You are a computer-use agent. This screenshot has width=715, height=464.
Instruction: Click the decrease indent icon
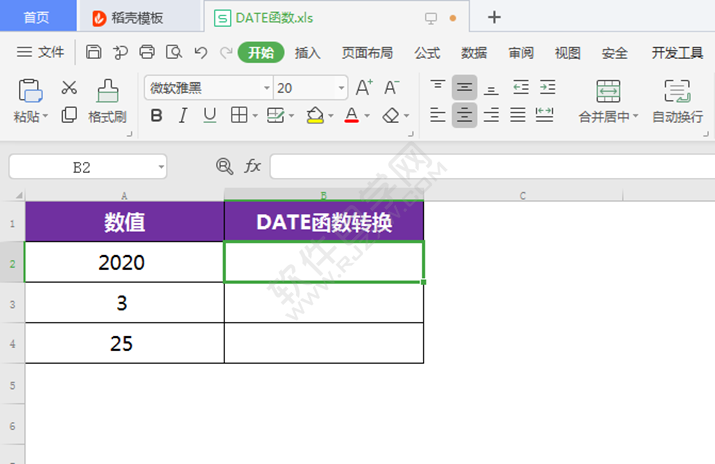click(x=521, y=87)
